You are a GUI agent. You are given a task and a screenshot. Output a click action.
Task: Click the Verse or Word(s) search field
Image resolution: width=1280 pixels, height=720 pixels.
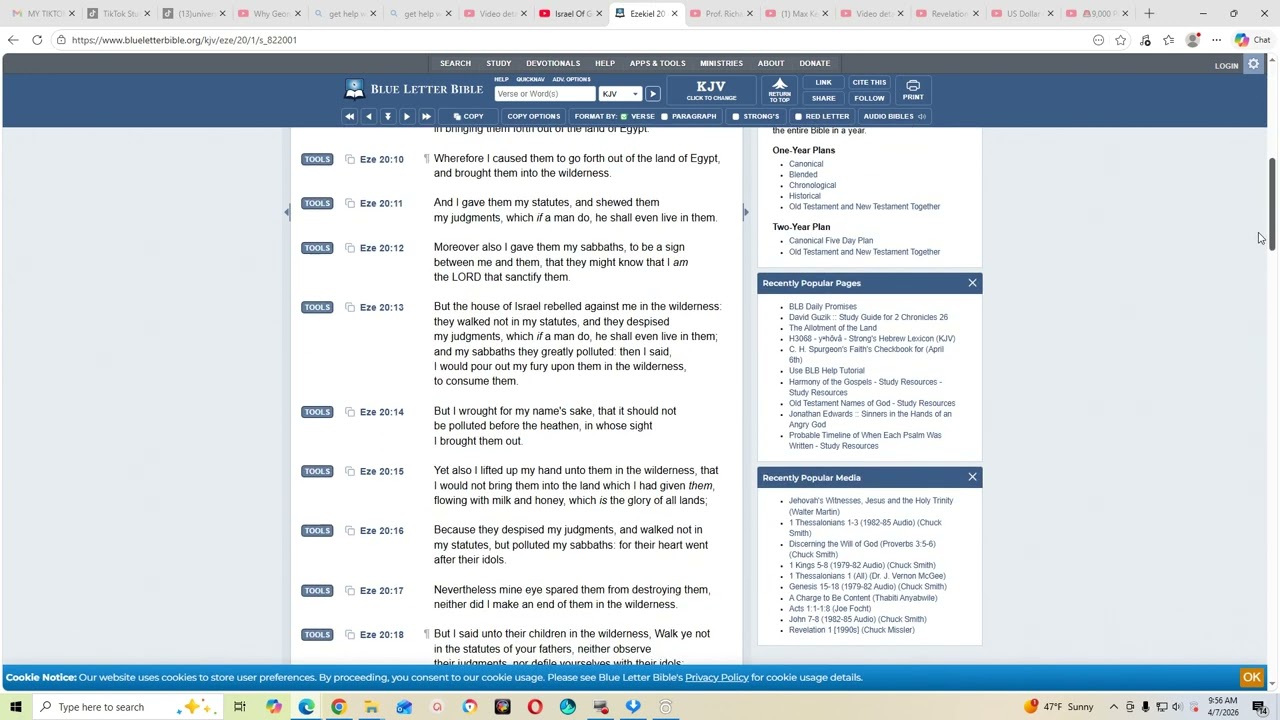coord(545,94)
